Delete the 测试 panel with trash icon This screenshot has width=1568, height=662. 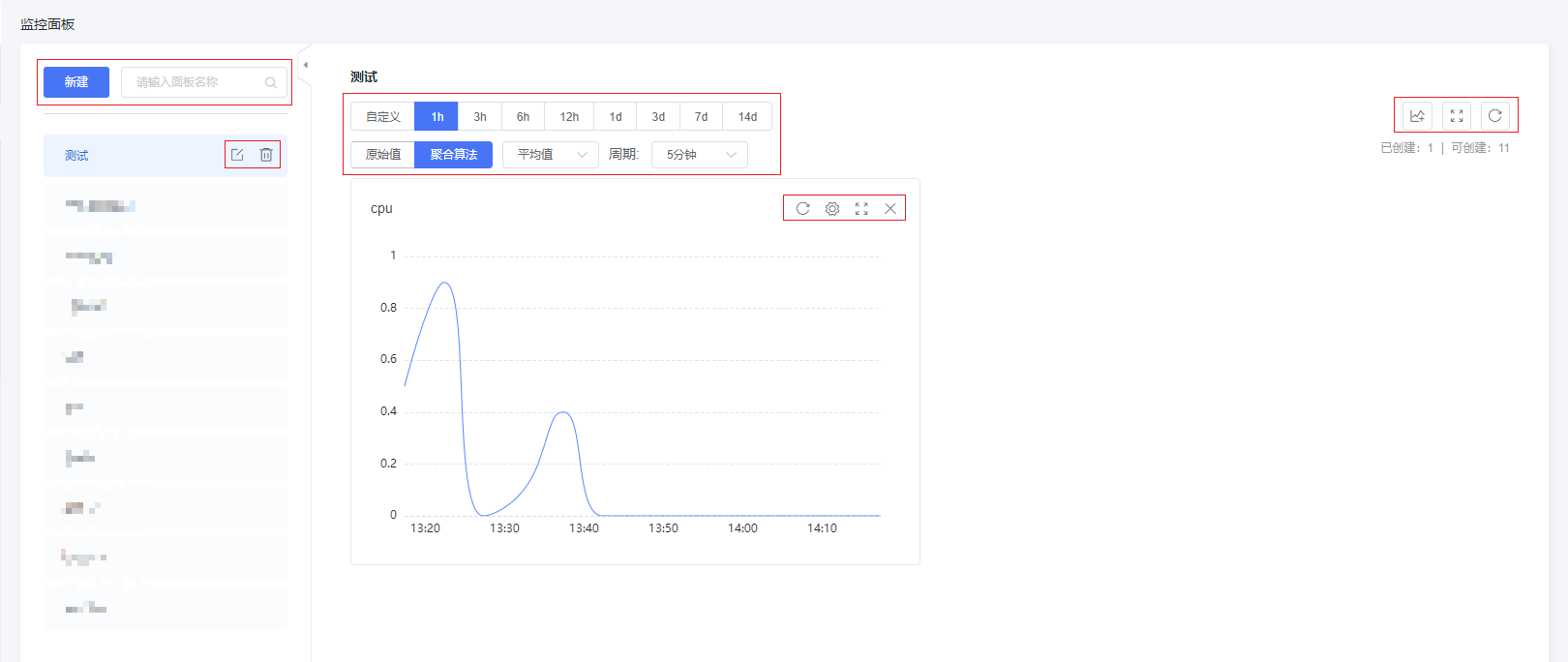(x=266, y=155)
